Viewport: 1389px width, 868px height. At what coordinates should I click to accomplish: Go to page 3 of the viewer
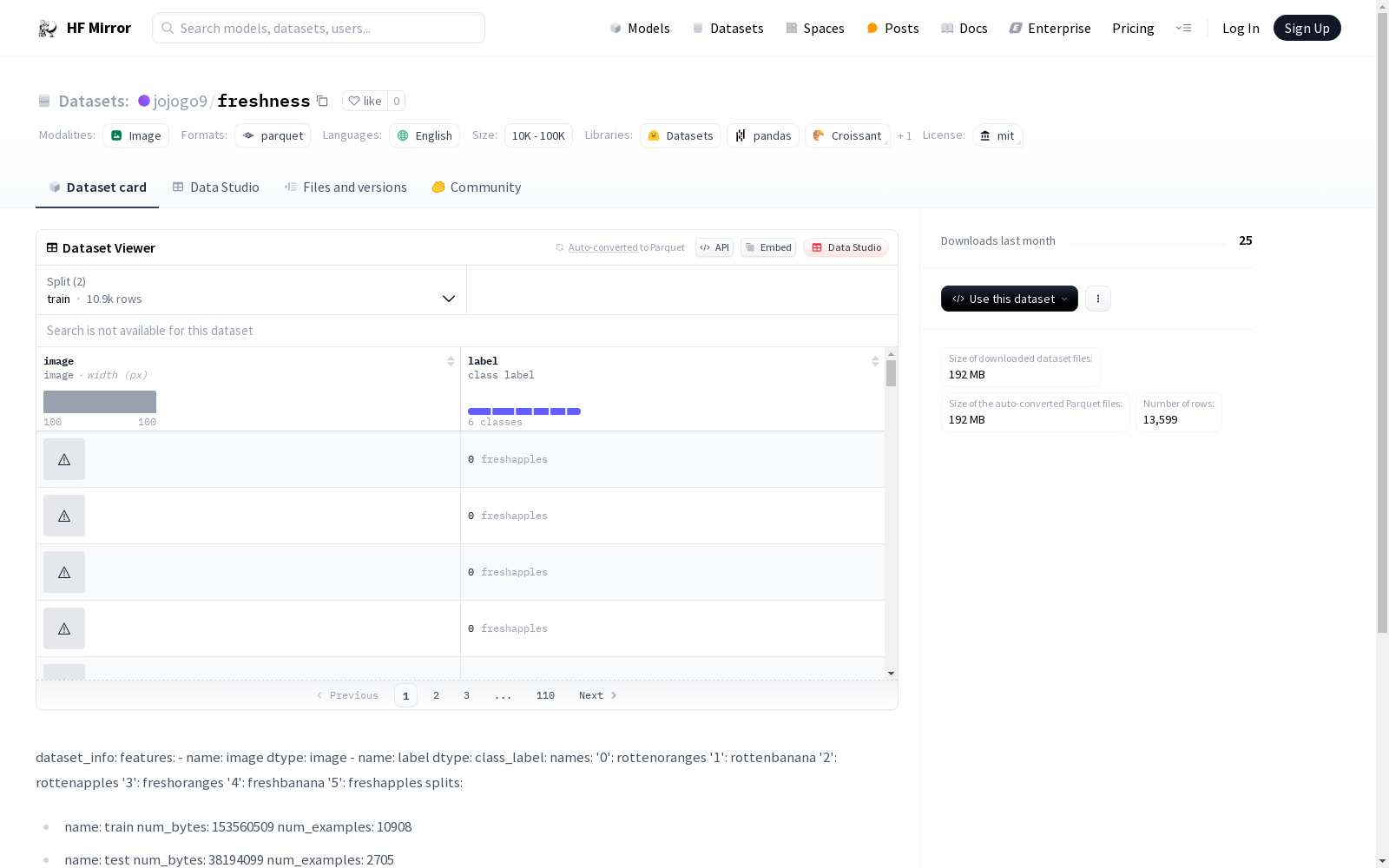click(x=466, y=695)
